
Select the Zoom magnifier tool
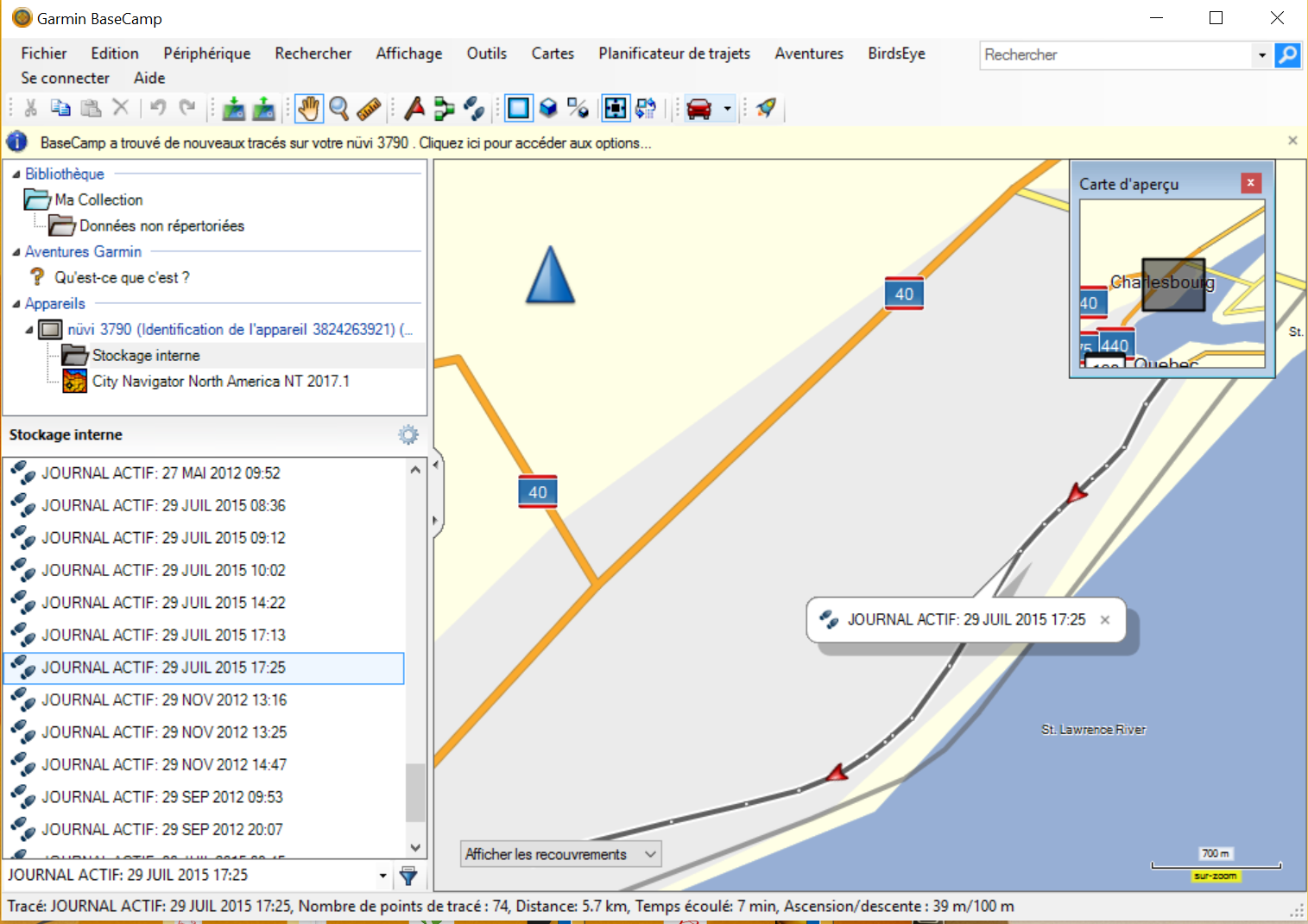tap(339, 108)
